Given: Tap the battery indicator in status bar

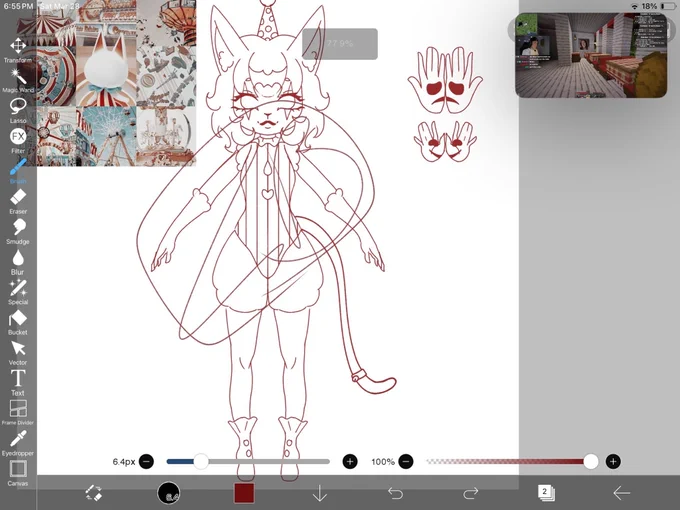Looking at the screenshot, I should click(667, 6).
